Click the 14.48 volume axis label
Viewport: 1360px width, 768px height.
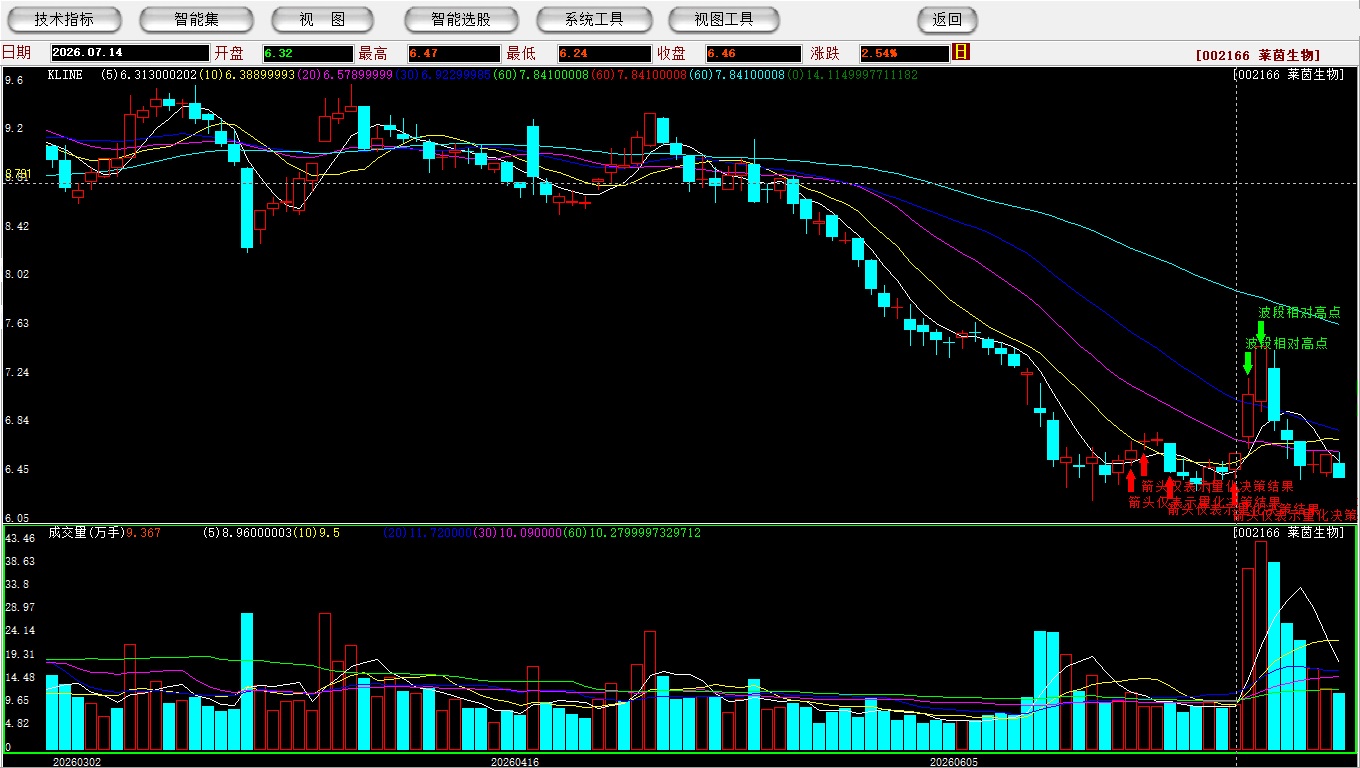(19, 677)
